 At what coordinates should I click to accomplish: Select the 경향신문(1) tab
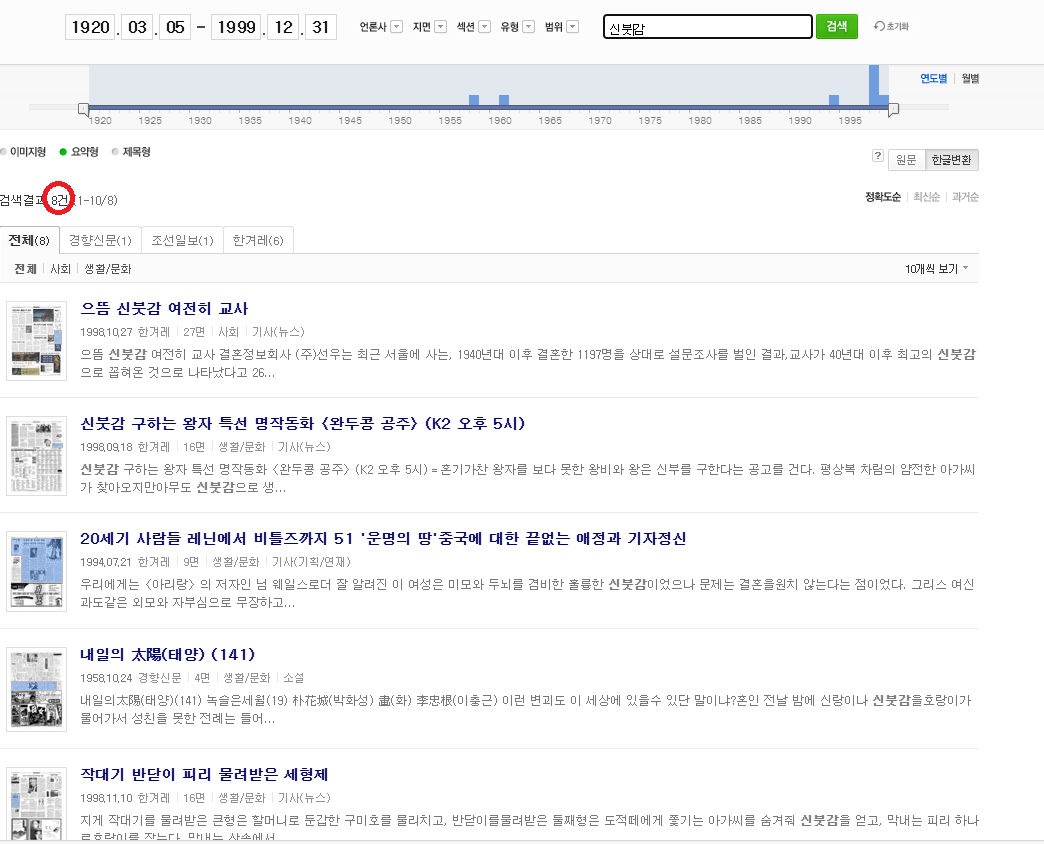(x=101, y=240)
